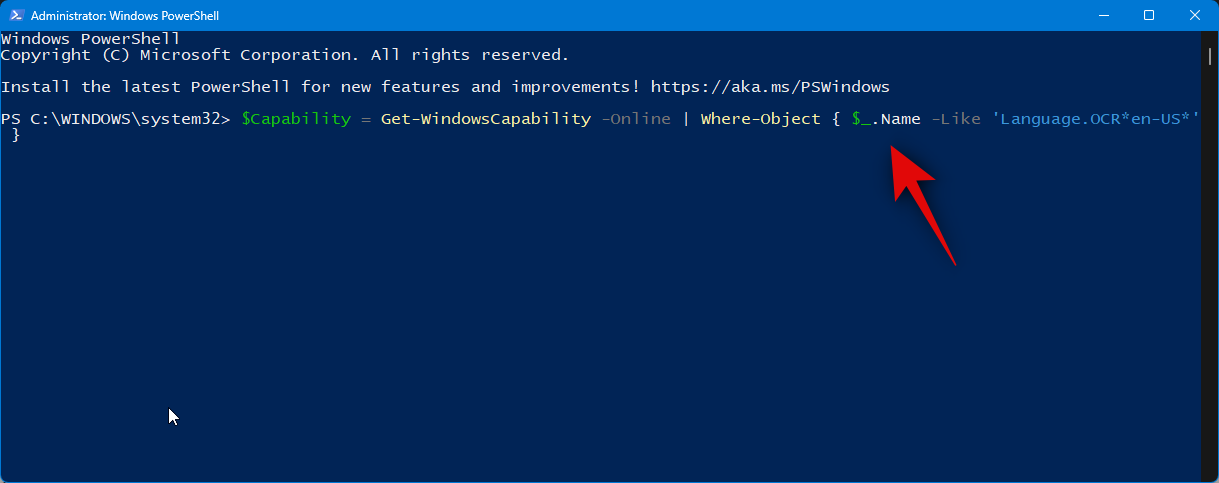Click the Copyright Microsoft Corporation line
Viewport: 1219px width, 483px height.
point(285,55)
